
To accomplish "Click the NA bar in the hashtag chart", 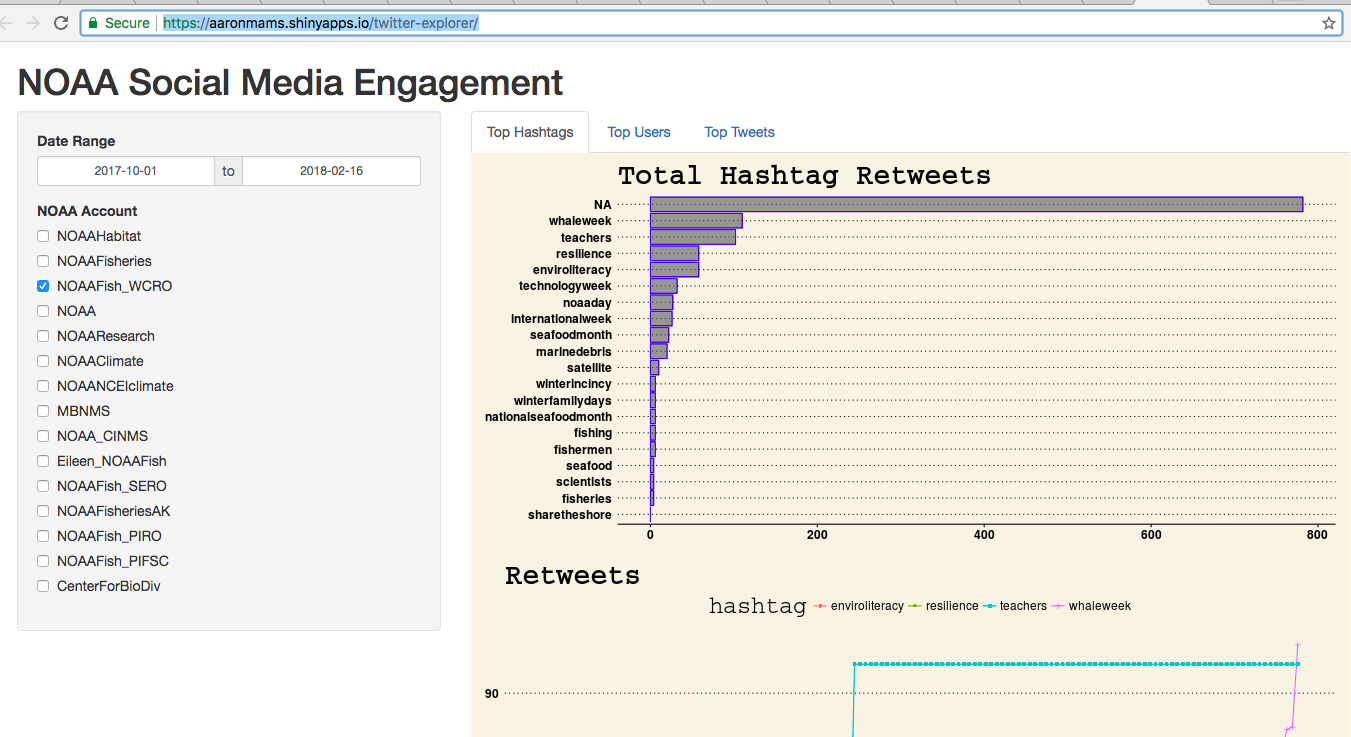I will click(976, 204).
